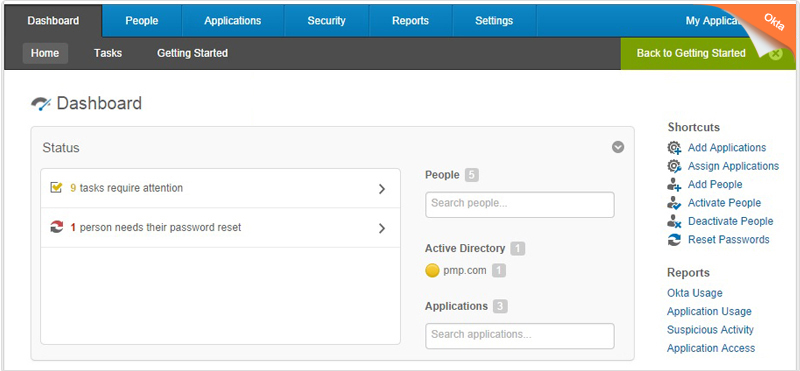This screenshot has width=800, height=371.
Task: Click the Activate People checkmark icon
Action: (x=674, y=203)
